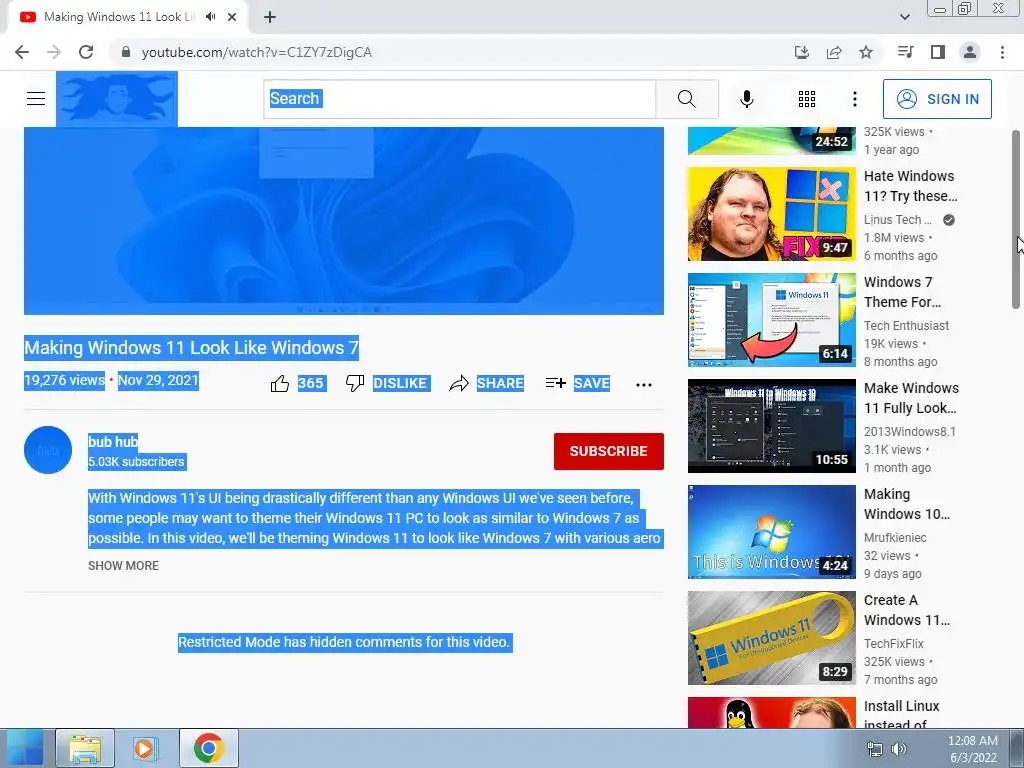Screen dimensions: 1024x768
Task: Click the taskbar clock showing 12:08 AM
Action: coord(972,749)
